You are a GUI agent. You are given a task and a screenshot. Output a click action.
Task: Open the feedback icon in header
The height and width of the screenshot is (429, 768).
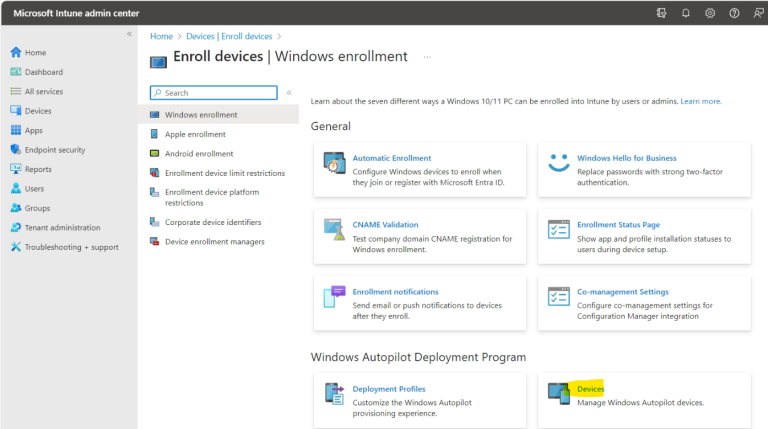pyautogui.click(x=757, y=13)
